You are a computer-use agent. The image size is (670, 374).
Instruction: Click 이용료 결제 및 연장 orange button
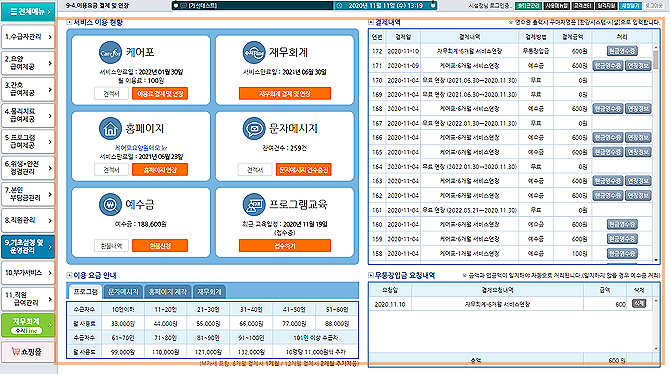(160, 94)
